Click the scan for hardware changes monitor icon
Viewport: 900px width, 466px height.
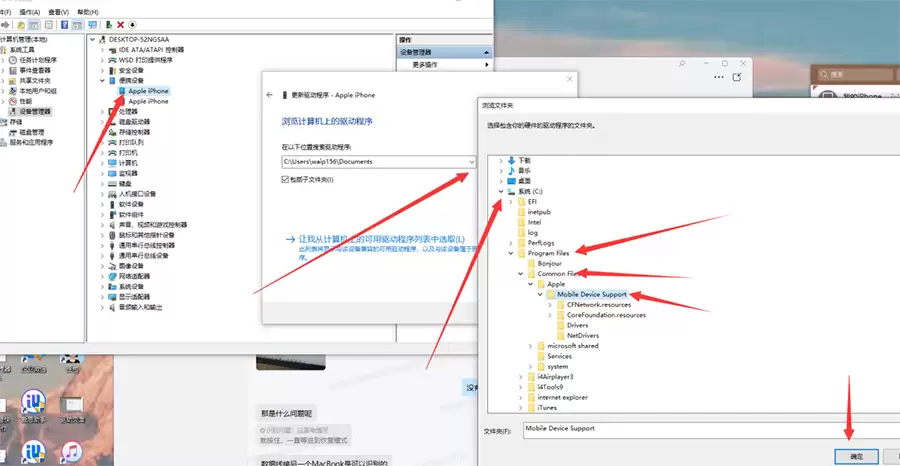point(92,25)
